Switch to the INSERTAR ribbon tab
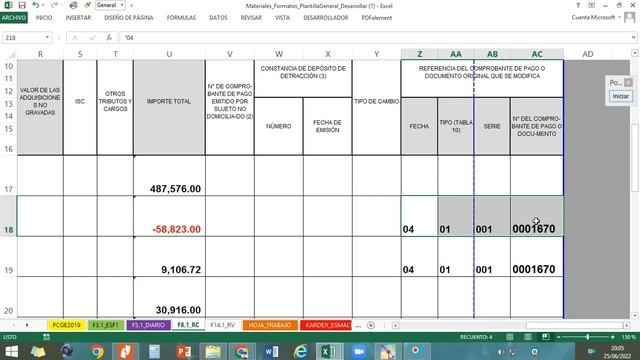640x360 pixels. click(x=78, y=18)
